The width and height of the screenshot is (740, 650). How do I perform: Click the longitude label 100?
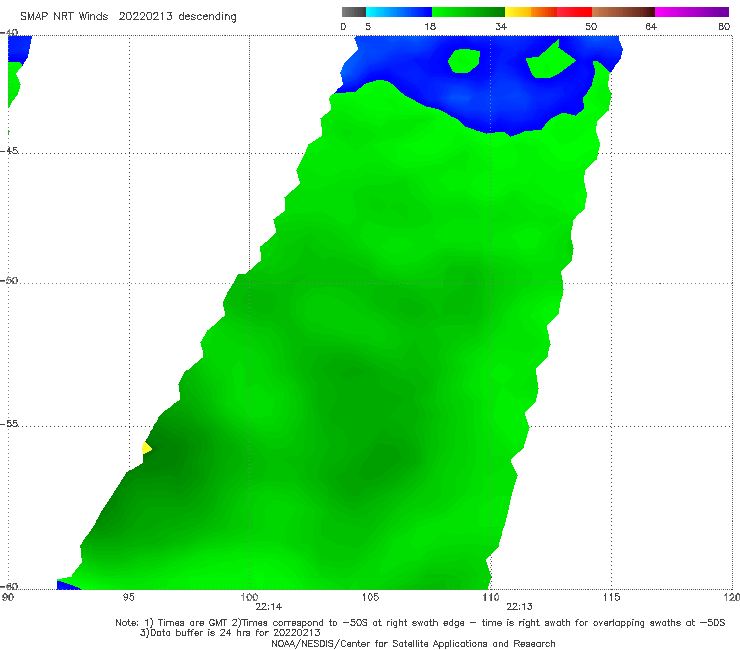pos(249,598)
